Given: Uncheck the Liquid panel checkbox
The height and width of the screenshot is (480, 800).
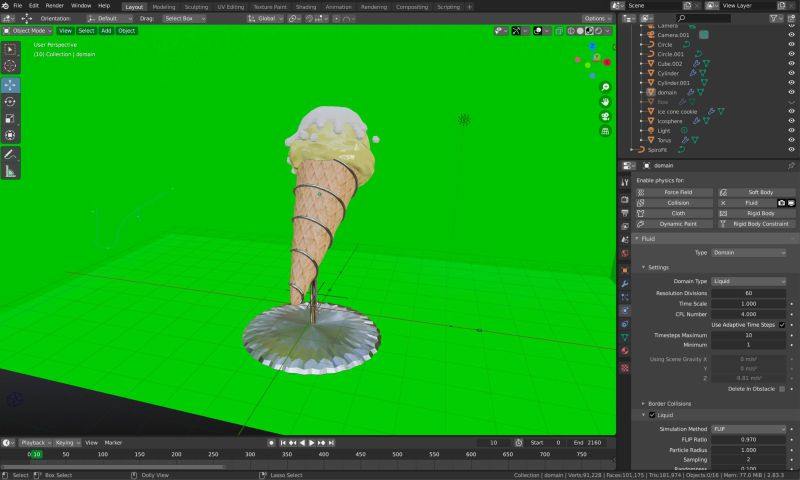Looking at the screenshot, I should (x=652, y=415).
